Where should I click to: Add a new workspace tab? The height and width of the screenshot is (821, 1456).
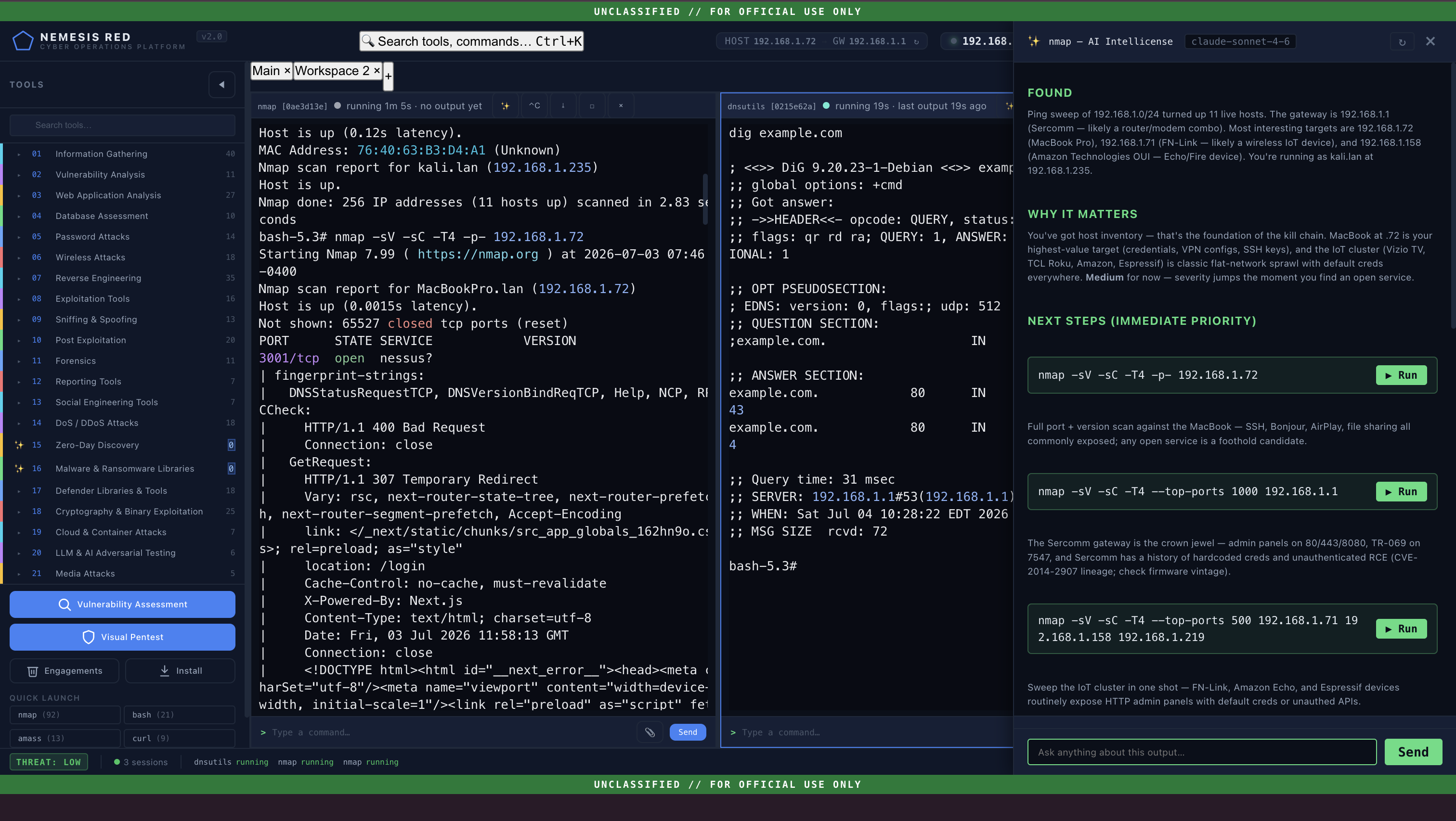tap(388, 77)
